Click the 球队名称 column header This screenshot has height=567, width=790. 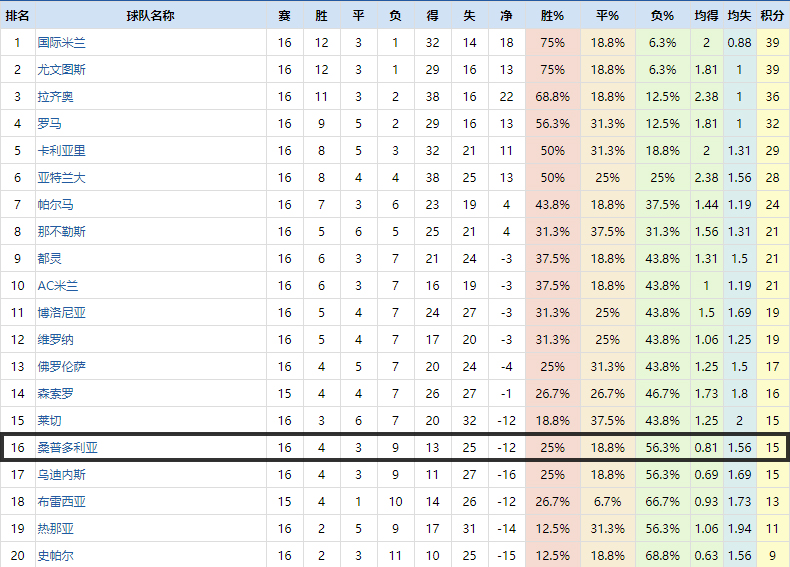pyautogui.click(x=150, y=16)
